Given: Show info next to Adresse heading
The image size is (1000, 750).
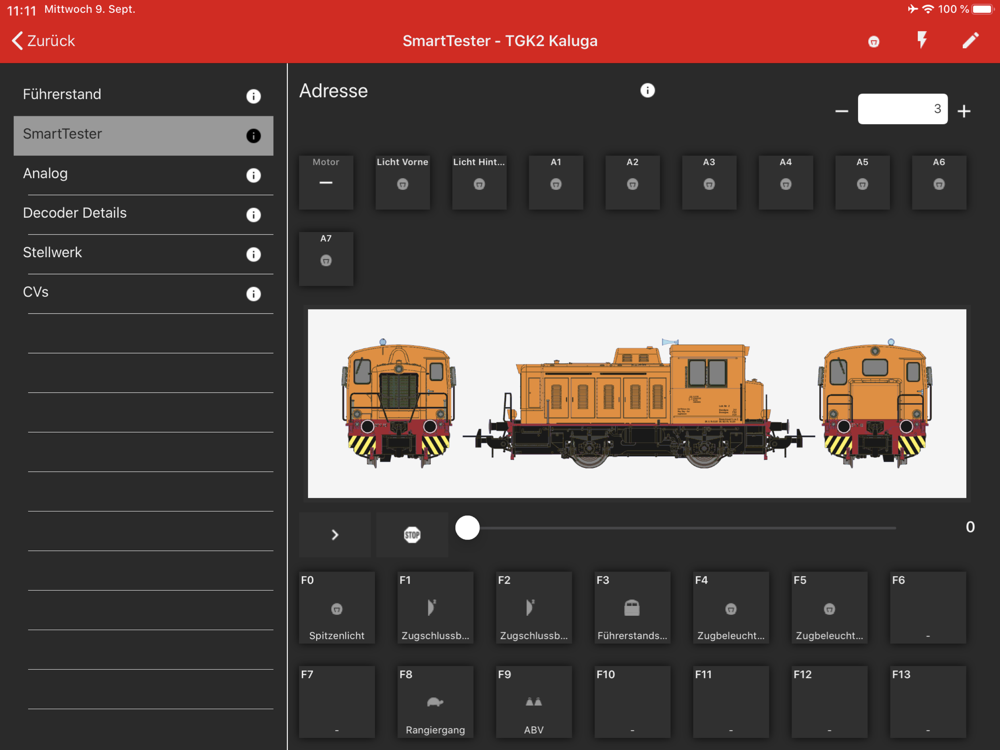Looking at the screenshot, I should [x=647, y=91].
